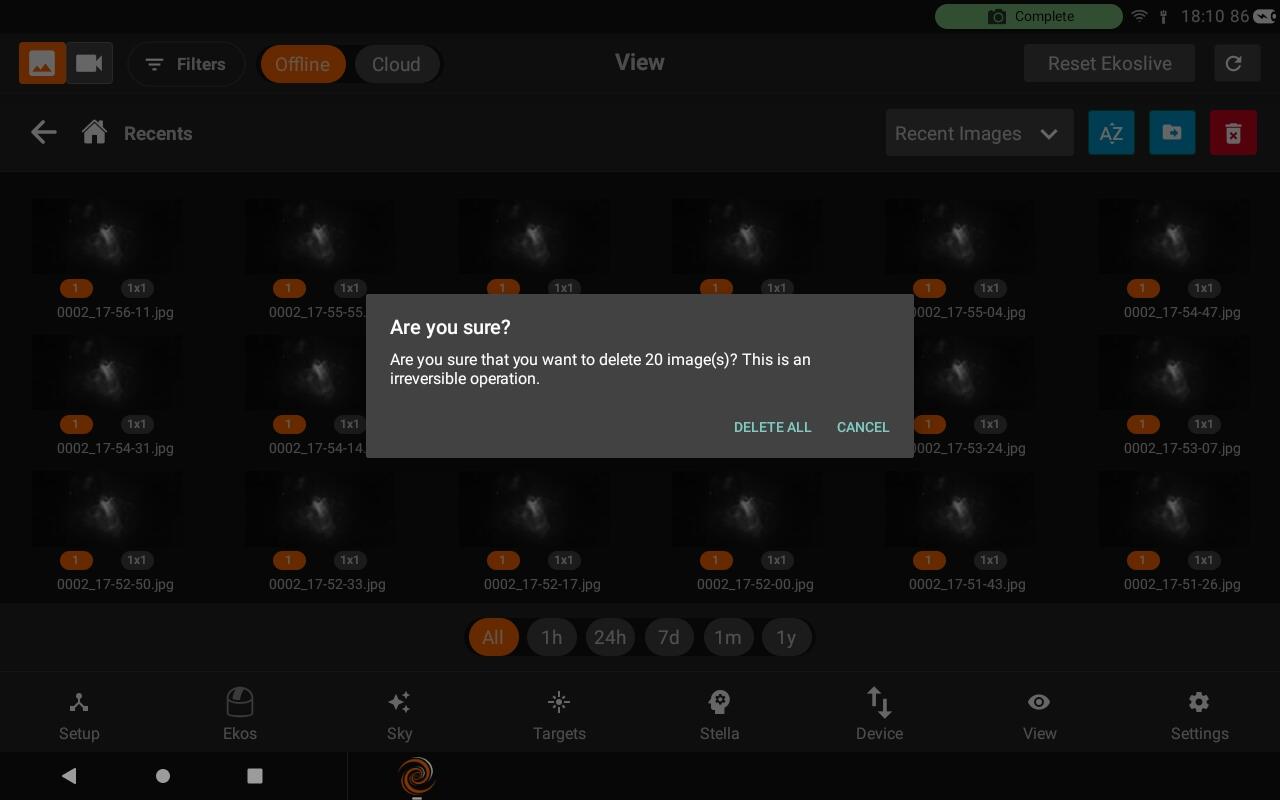The width and height of the screenshot is (1280, 800).
Task: Open the Settings tab
Action: point(1199,716)
